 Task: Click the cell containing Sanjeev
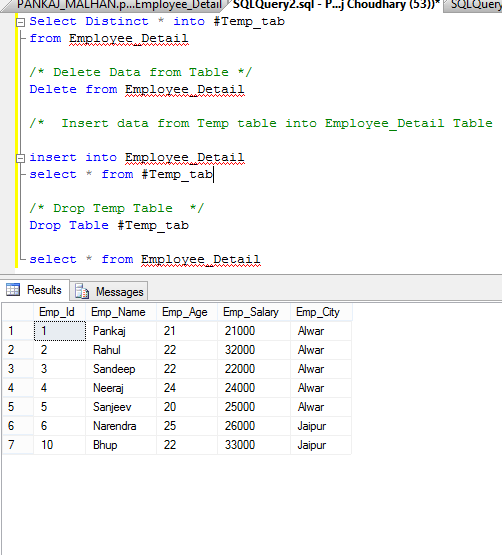click(121, 407)
